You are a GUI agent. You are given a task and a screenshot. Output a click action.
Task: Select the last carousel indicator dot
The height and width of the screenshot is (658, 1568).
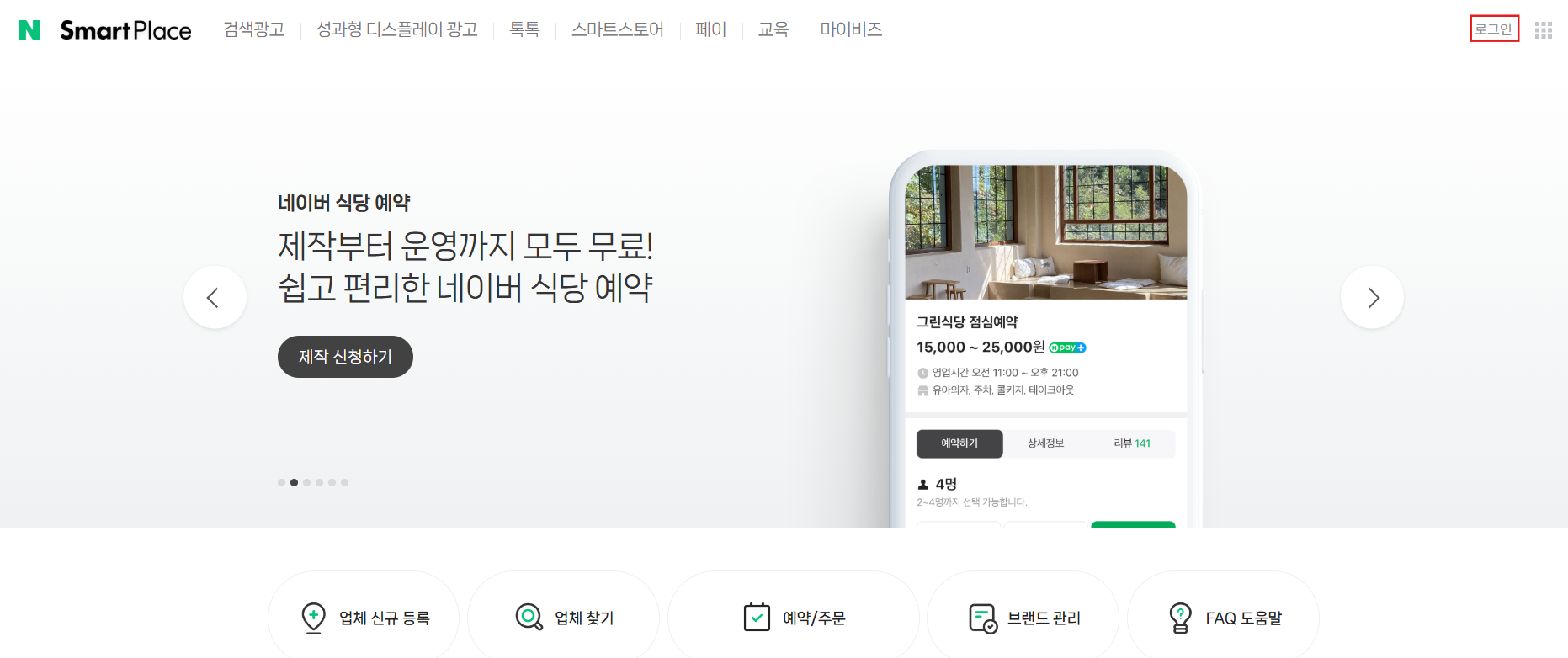click(344, 483)
